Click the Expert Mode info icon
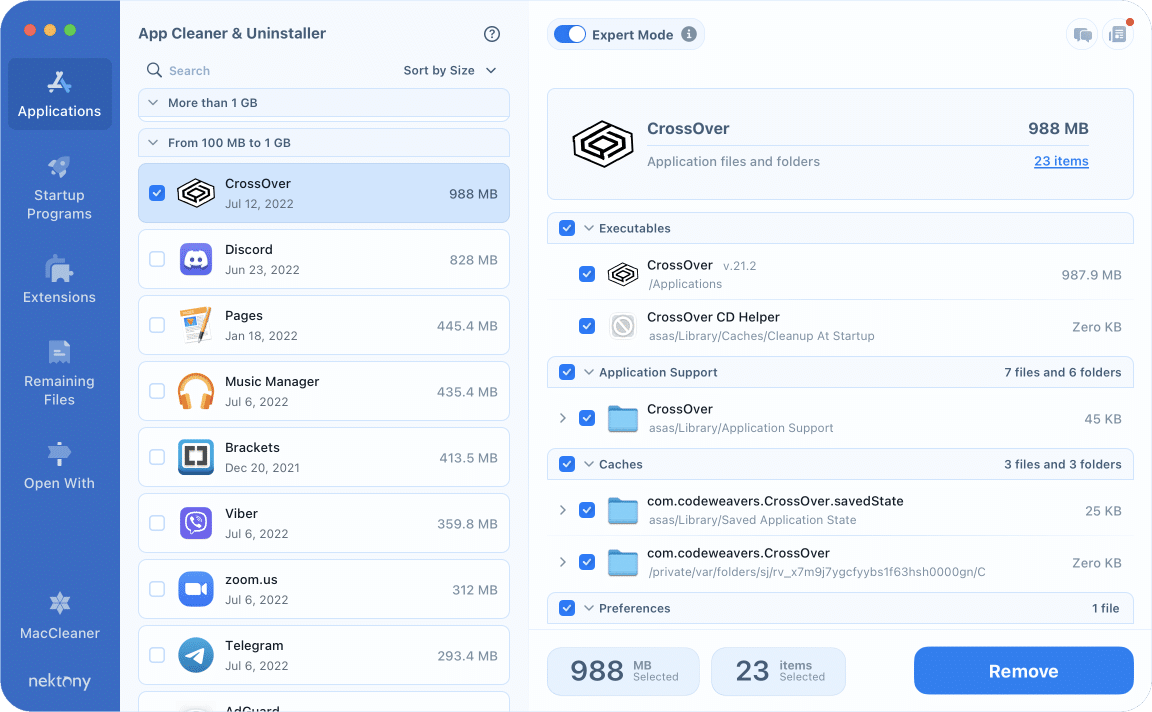Screen dimensions: 1152x712 pyautogui.click(x=688, y=35)
